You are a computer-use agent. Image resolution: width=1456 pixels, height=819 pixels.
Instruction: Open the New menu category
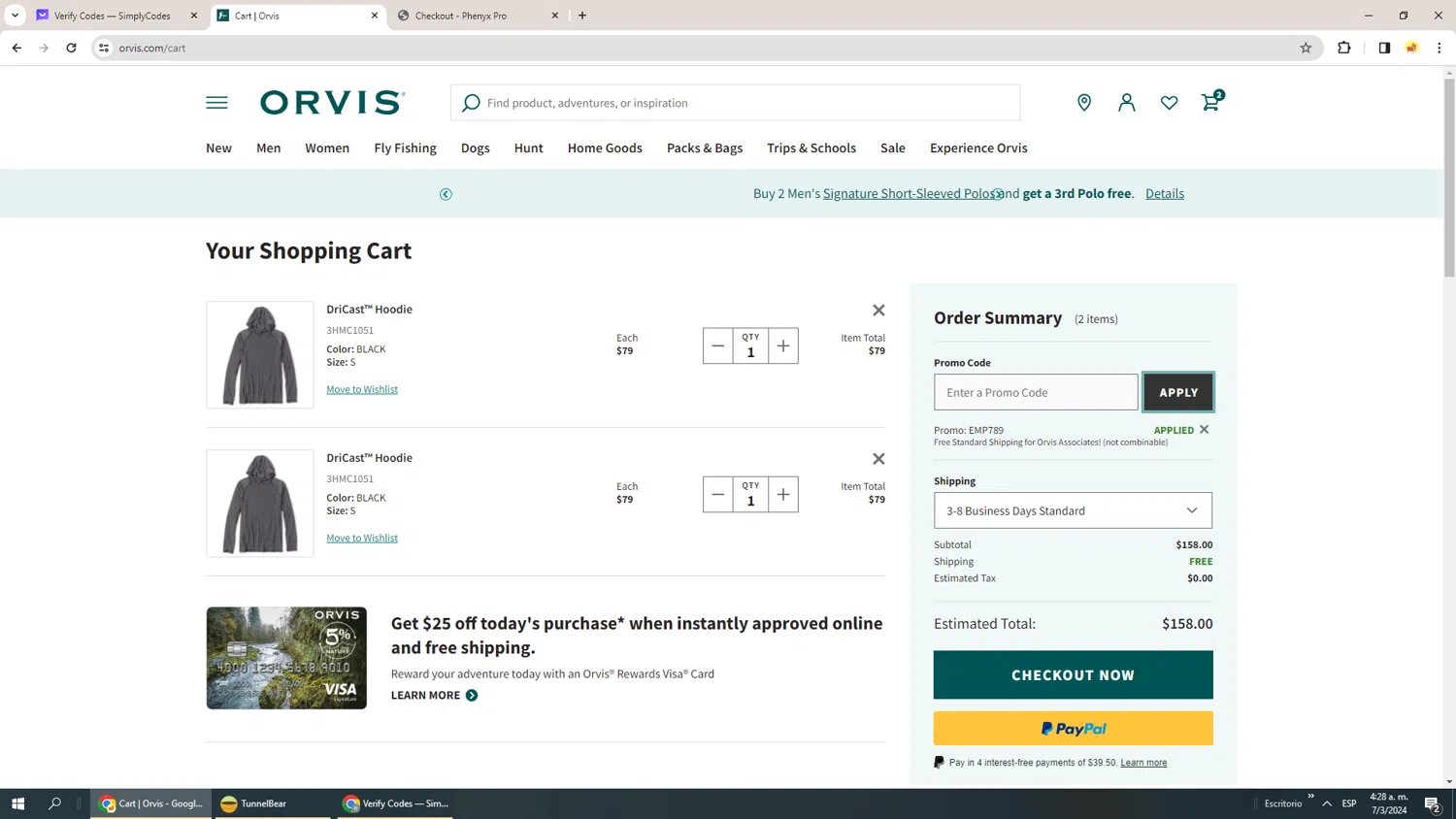click(218, 148)
